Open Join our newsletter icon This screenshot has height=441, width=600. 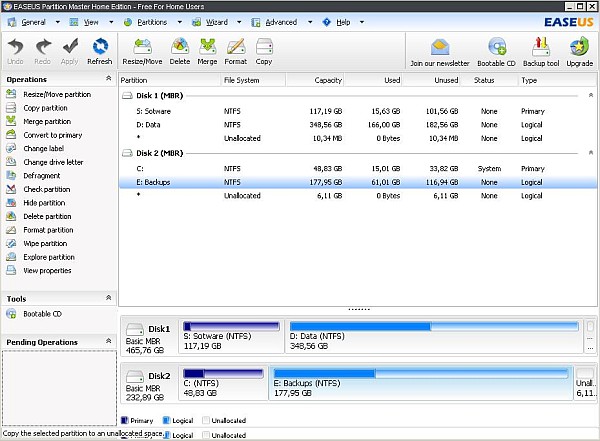pyautogui.click(x=440, y=52)
